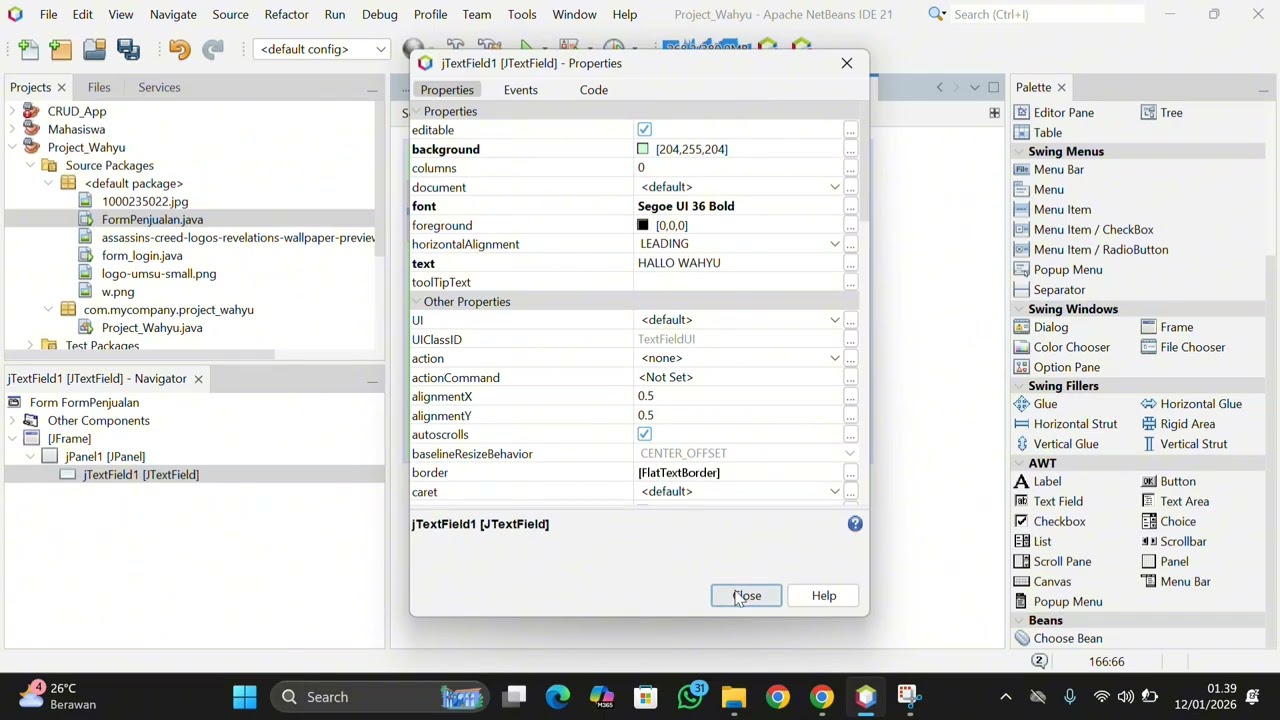This screenshot has height=720, width=1280.
Task: Open Microsoft Edge from taskbar
Action: 558,697
